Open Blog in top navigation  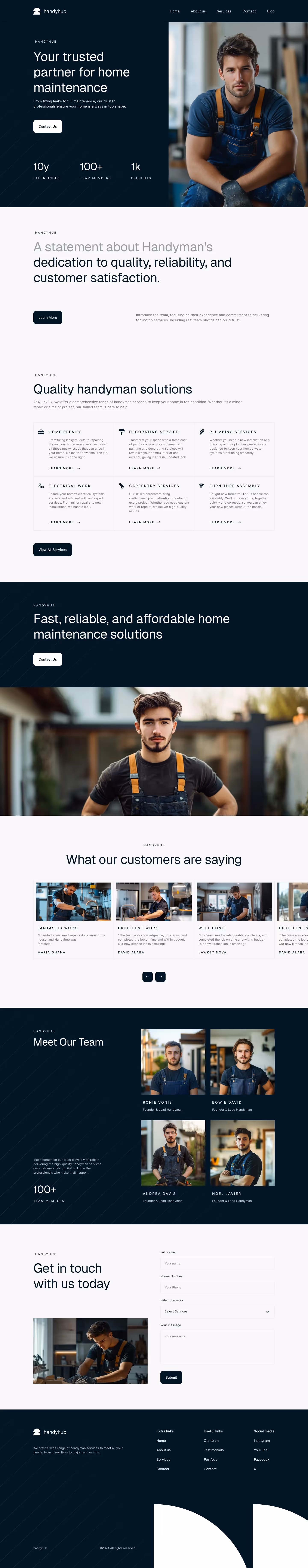(x=271, y=11)
